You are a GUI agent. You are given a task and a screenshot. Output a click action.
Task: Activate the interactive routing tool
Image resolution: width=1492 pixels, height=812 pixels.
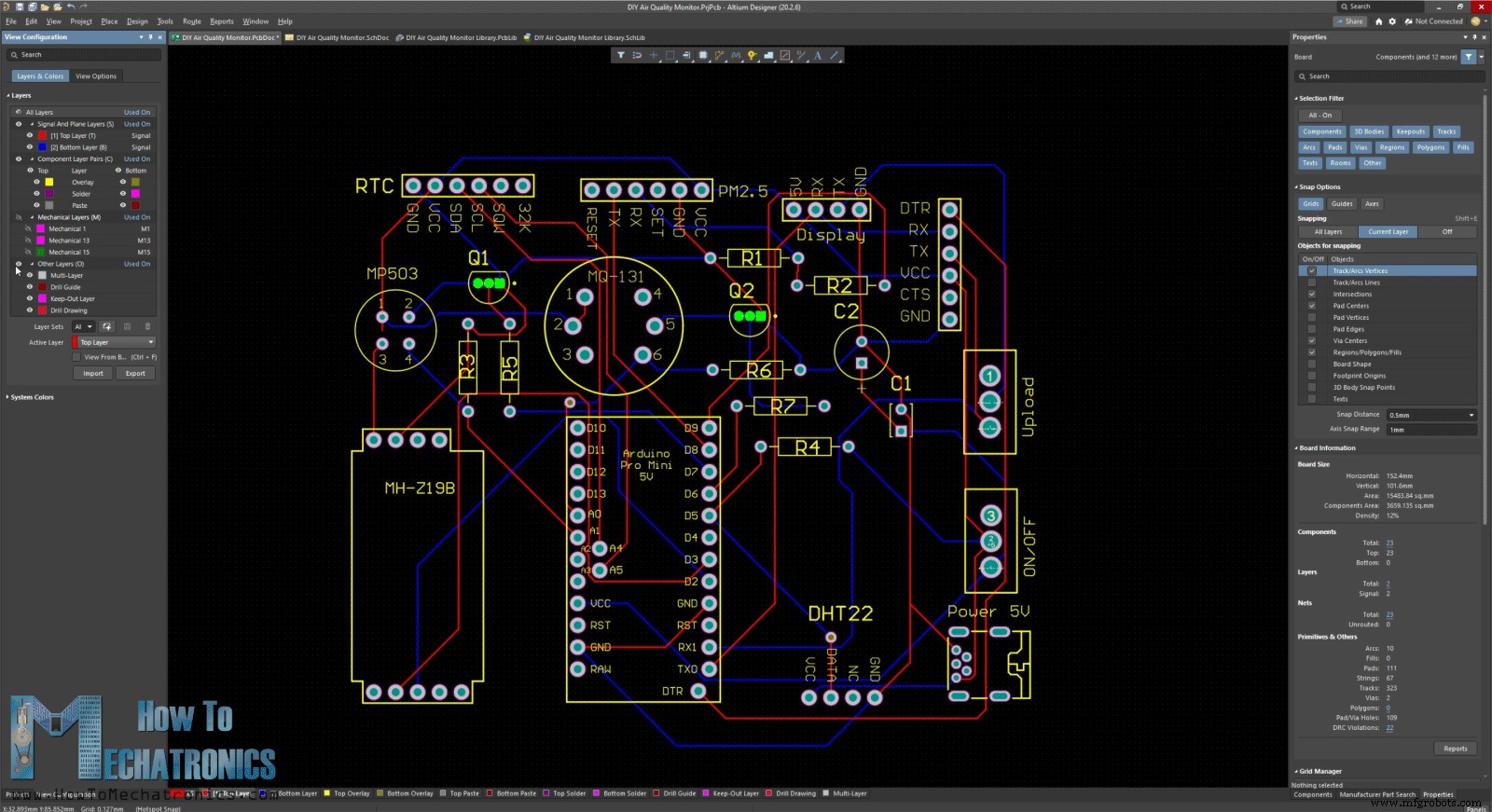719,56
